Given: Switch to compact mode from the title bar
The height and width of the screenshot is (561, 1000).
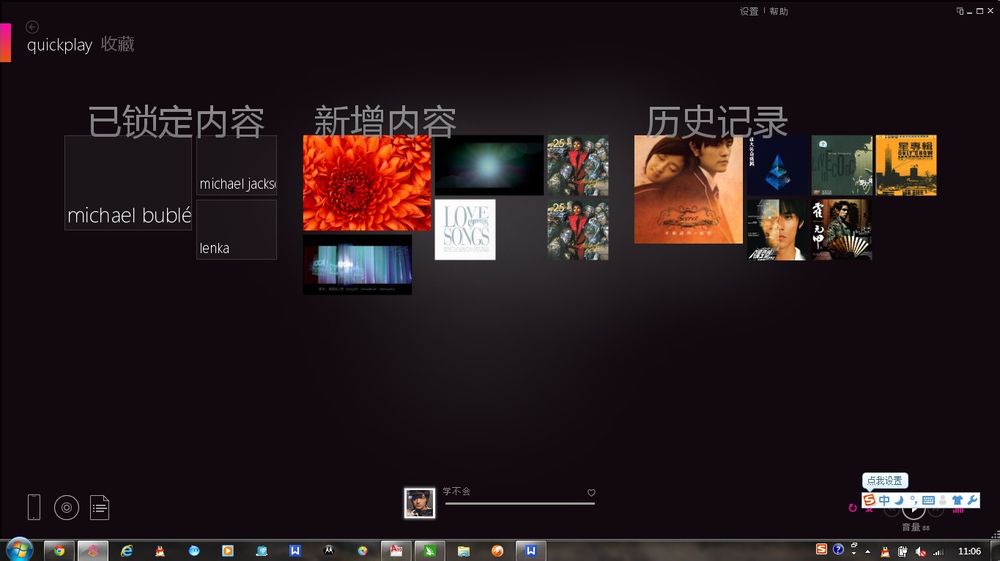Looking at the screenshot, I should pyautogui.click(x=960, y=11).
